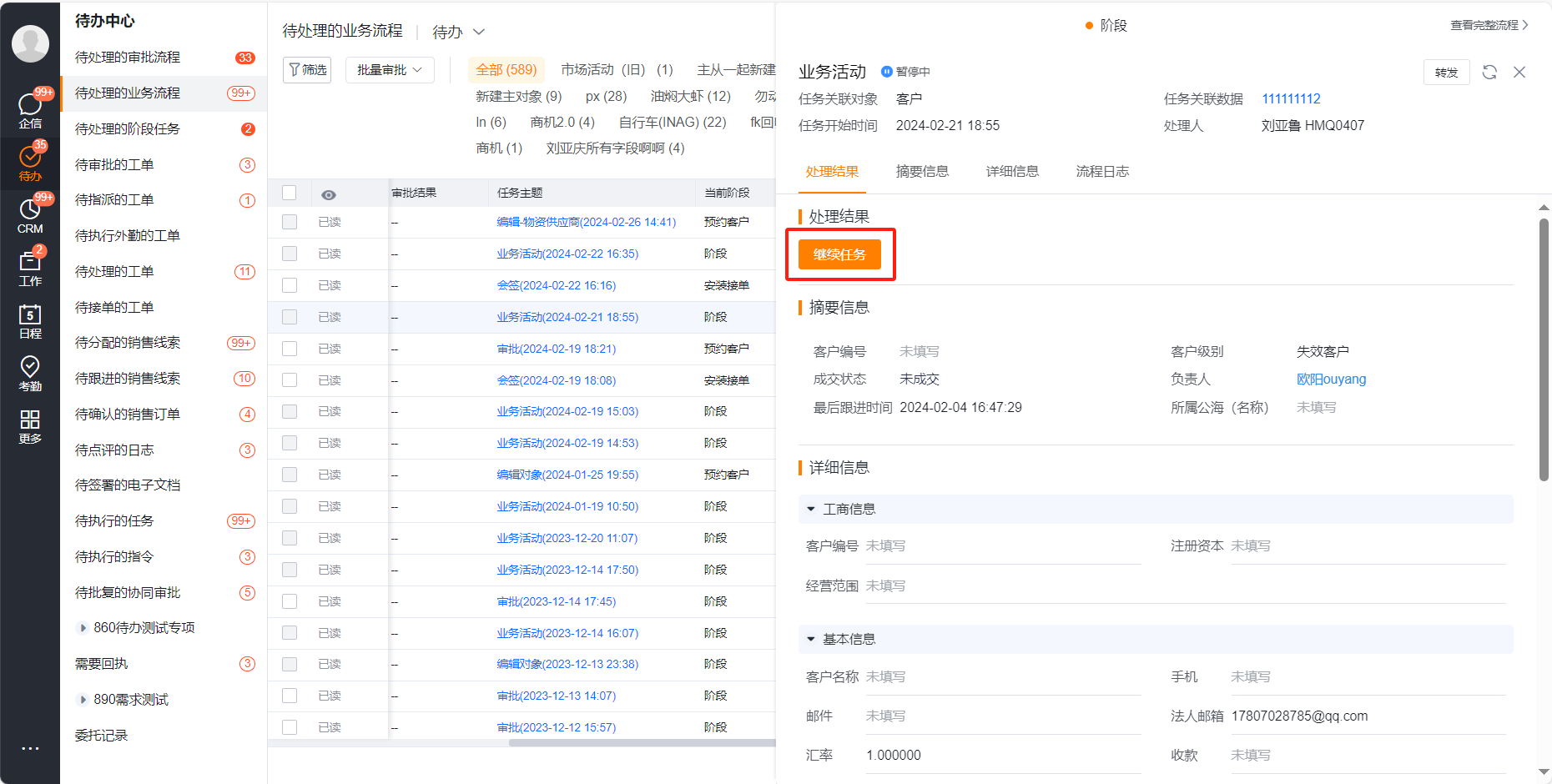
Task: Check the row 业务活动(2024-02-22 16:35)
Action: click(x=290, y=254)
